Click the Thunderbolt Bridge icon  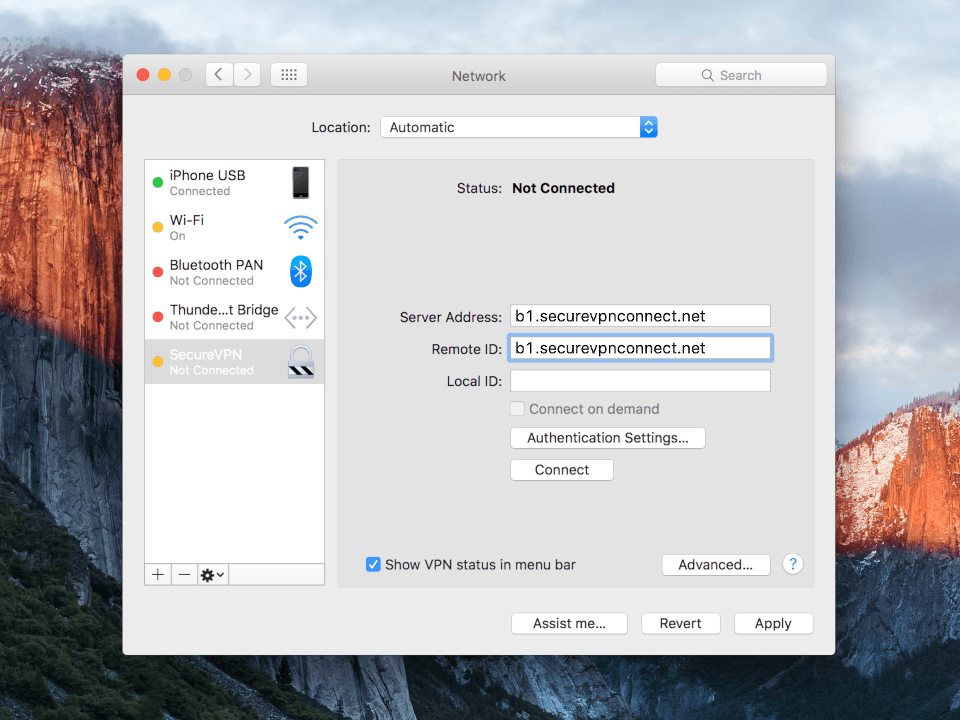click(300, 317)
